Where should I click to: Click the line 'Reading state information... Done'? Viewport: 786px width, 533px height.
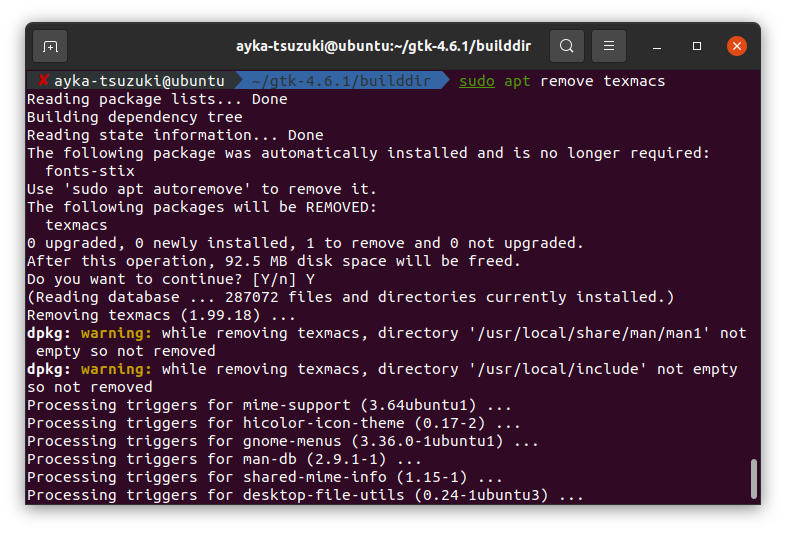175,135
